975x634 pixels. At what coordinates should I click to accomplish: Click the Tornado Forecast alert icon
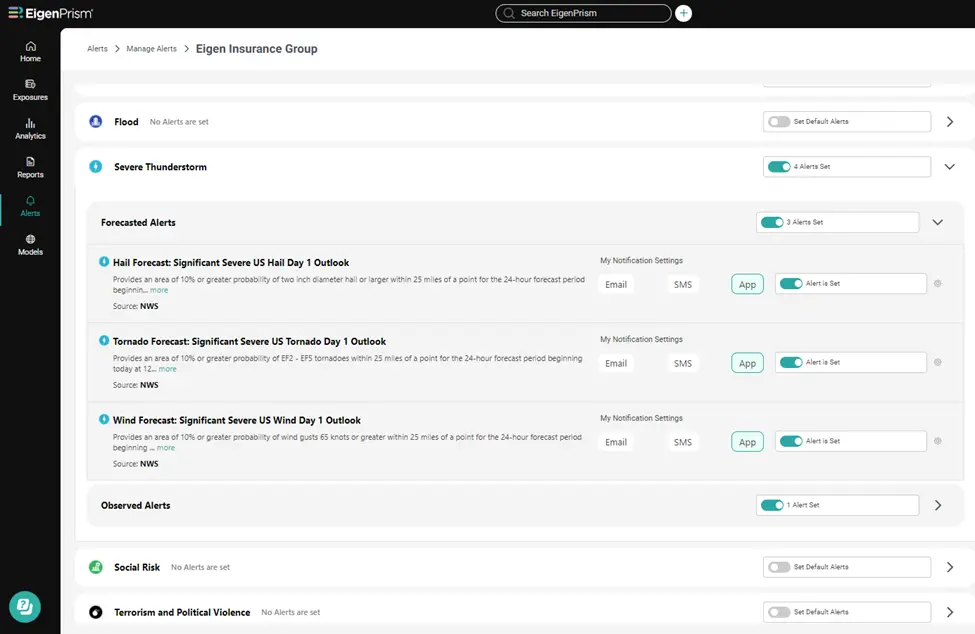point(104,341)
